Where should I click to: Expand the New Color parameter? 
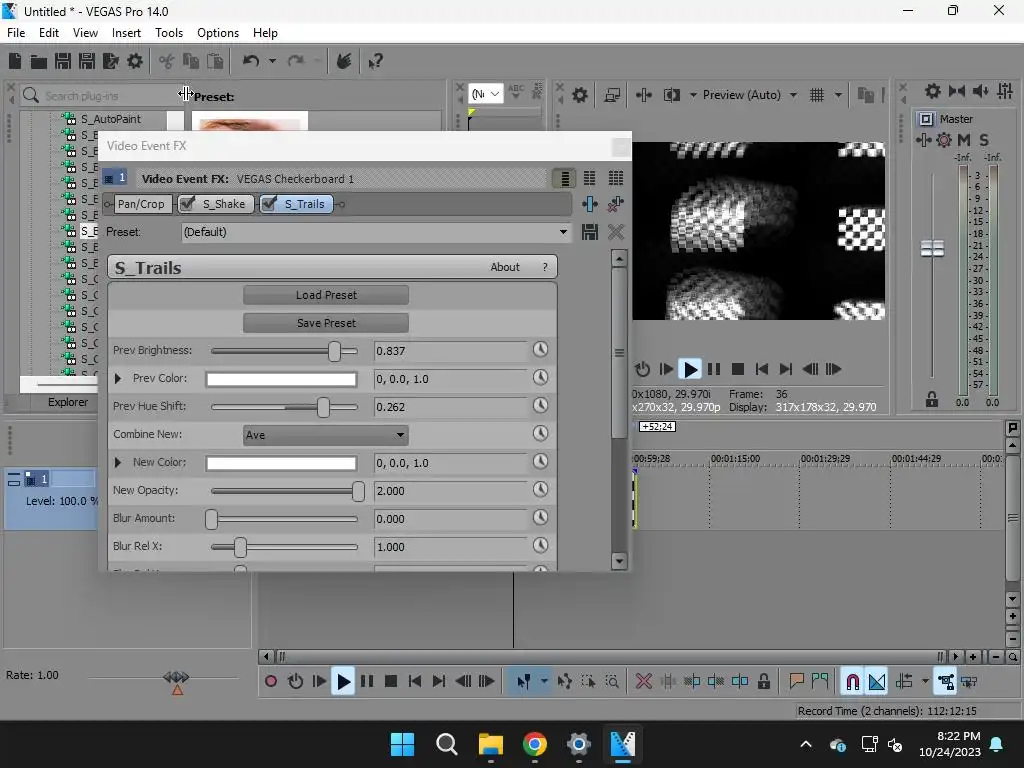(x=118, y=462)
